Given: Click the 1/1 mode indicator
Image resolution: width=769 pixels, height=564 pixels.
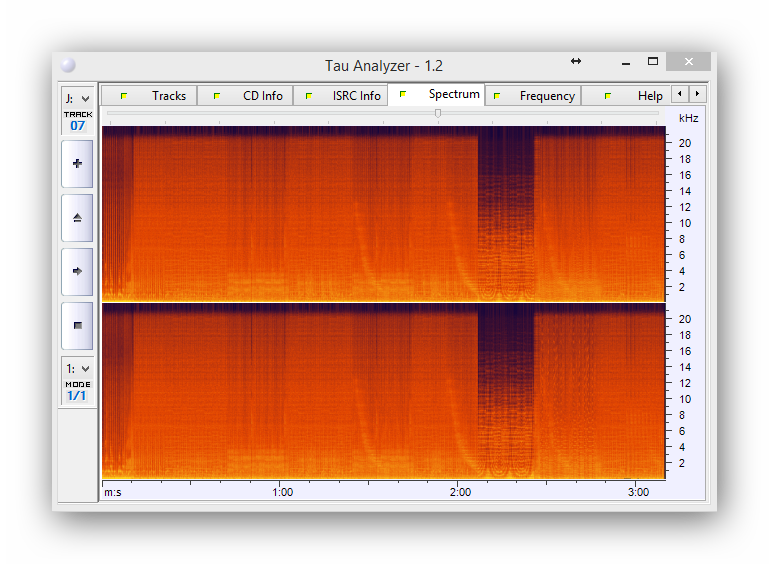Looking at the screenshot, I should [77, 396].
